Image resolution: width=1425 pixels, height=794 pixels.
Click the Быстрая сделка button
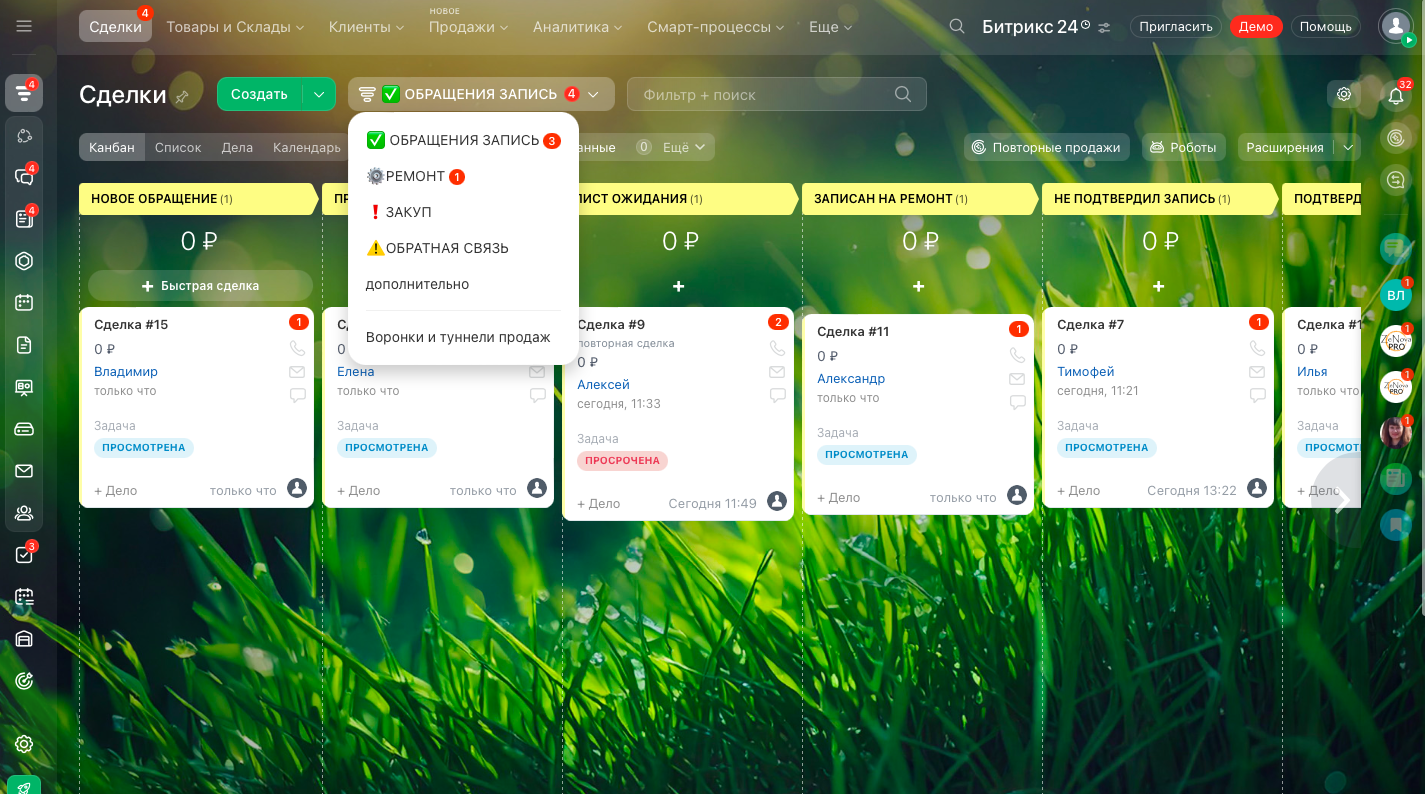click(200, 285)
